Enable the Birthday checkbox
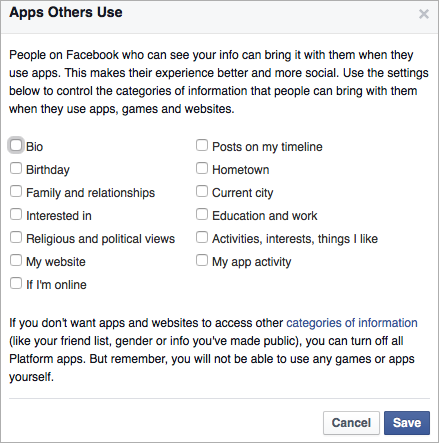The width and height of the screenshot is (439, 443). (x=16, y=168)
